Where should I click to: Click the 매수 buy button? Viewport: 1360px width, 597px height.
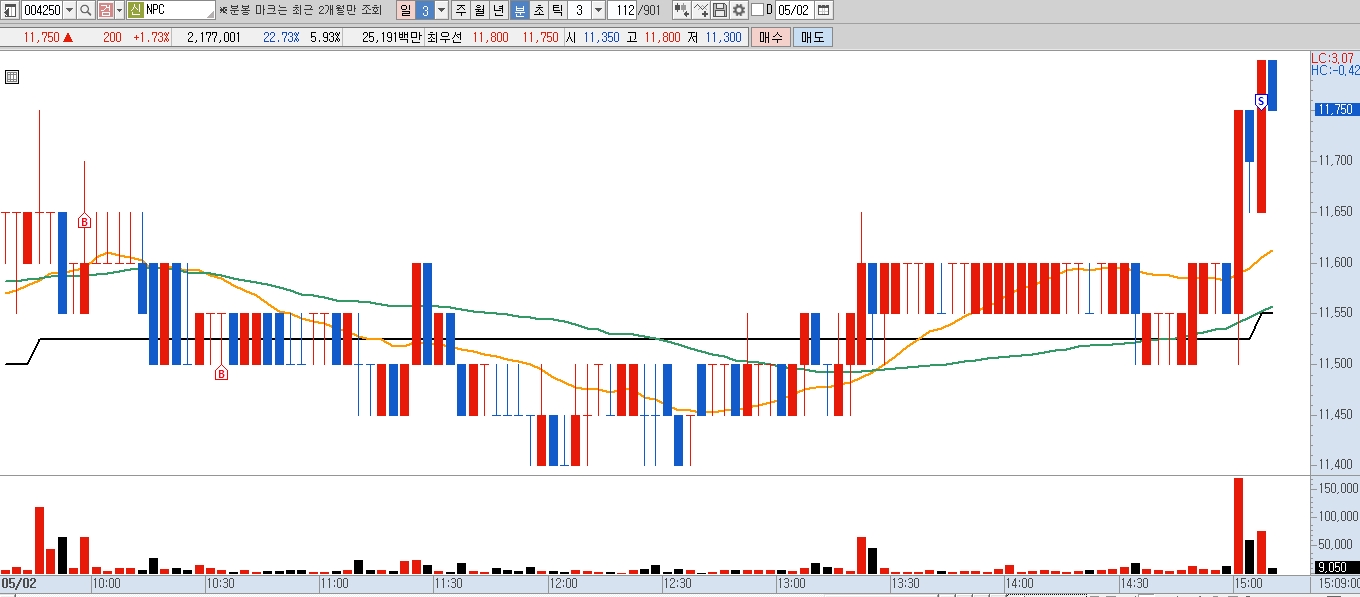tap(770, 37)
